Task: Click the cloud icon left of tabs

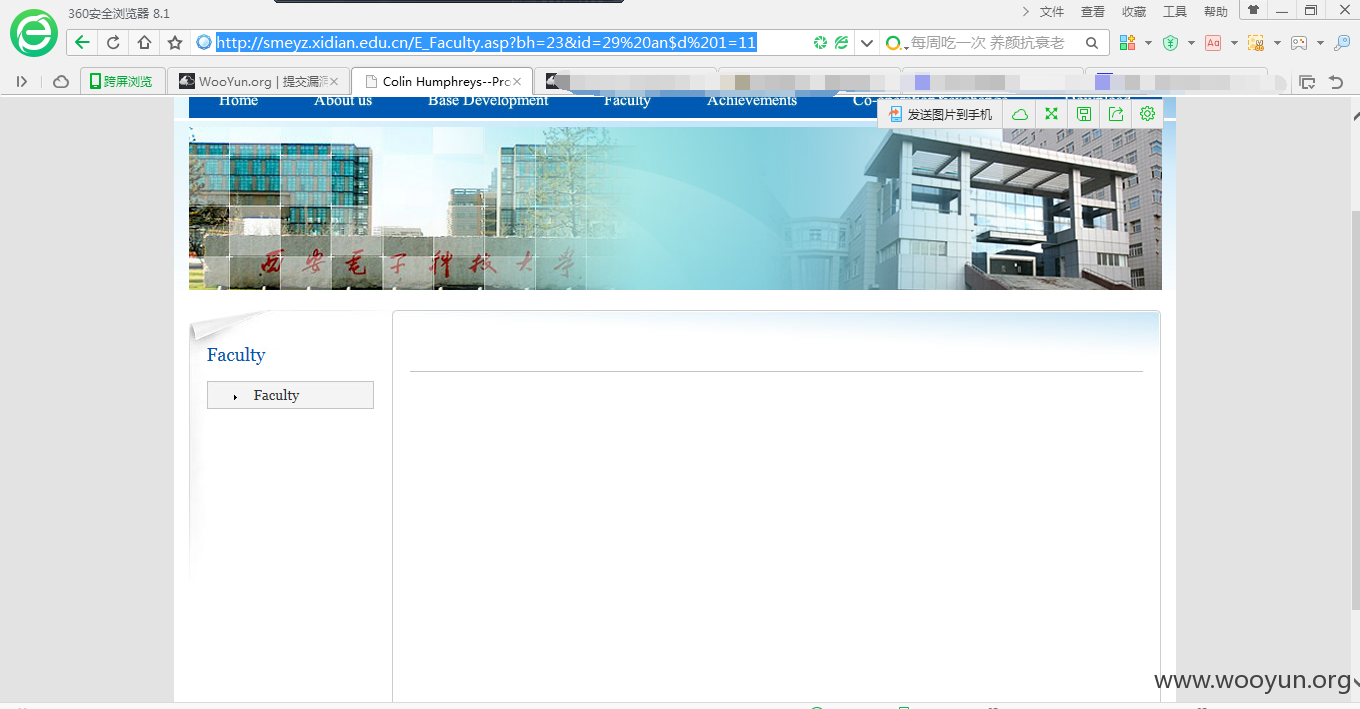Action: click(61, 81)
